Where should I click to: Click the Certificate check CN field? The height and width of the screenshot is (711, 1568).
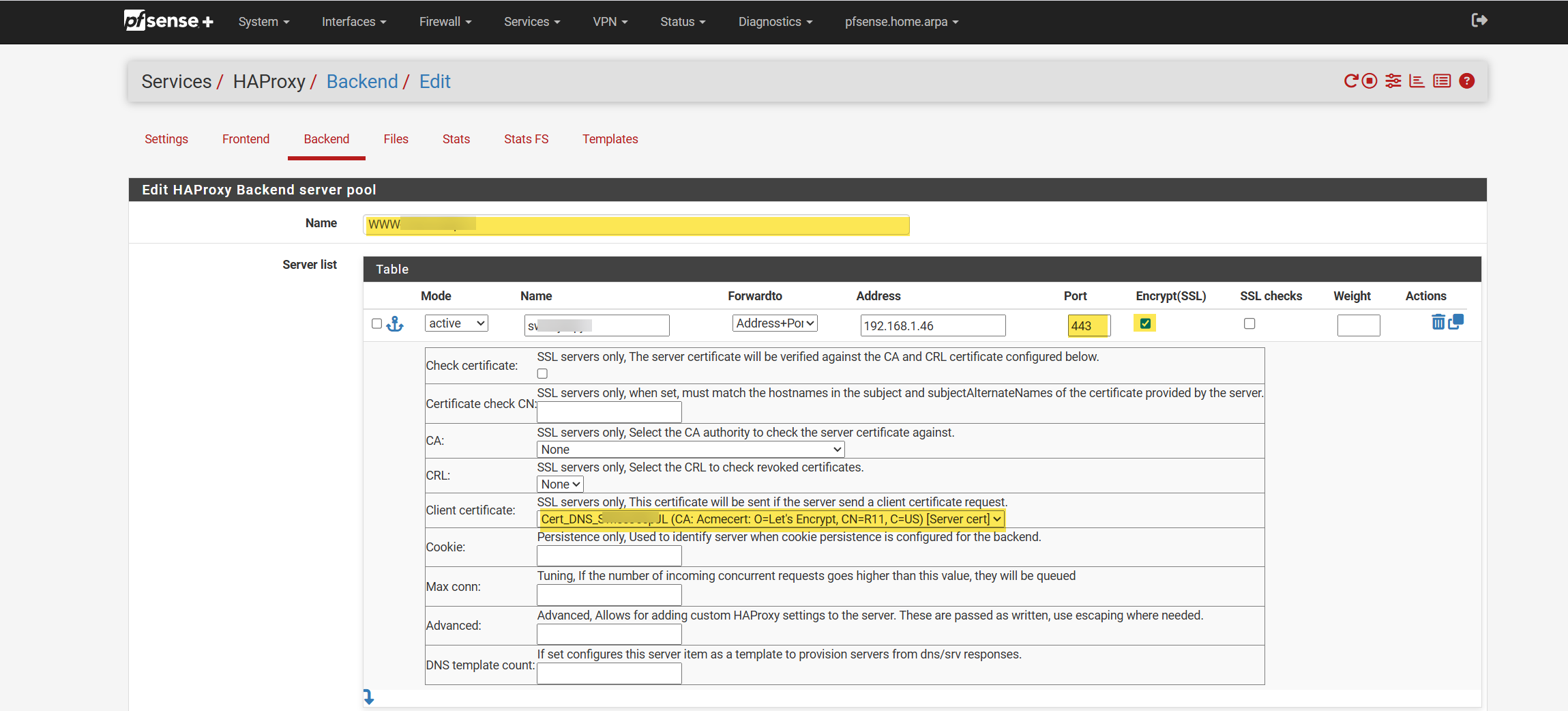(609, 411)
